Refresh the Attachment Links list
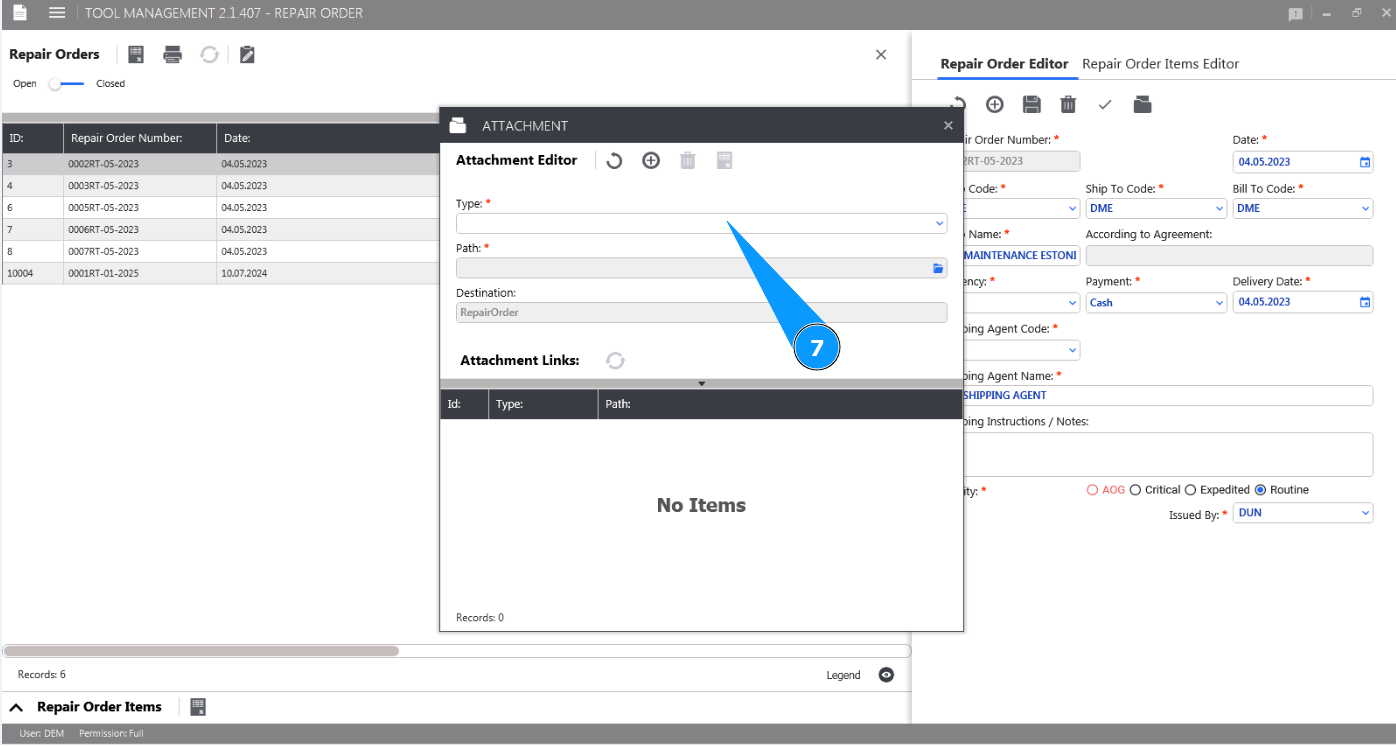Screen dimensions: 1396x746 (615, 360)
